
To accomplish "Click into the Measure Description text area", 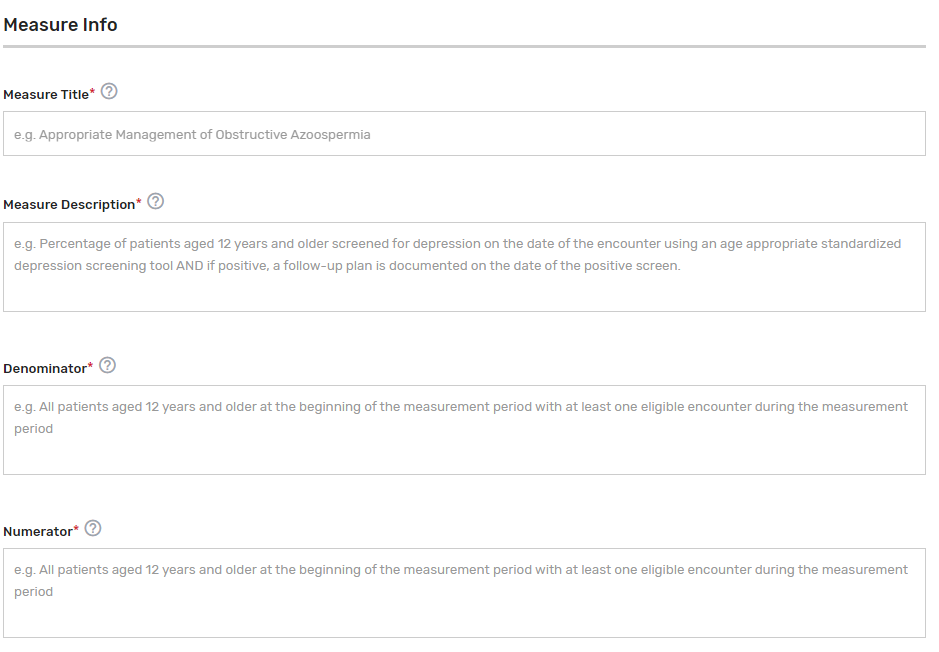I will tap(464, 288).
